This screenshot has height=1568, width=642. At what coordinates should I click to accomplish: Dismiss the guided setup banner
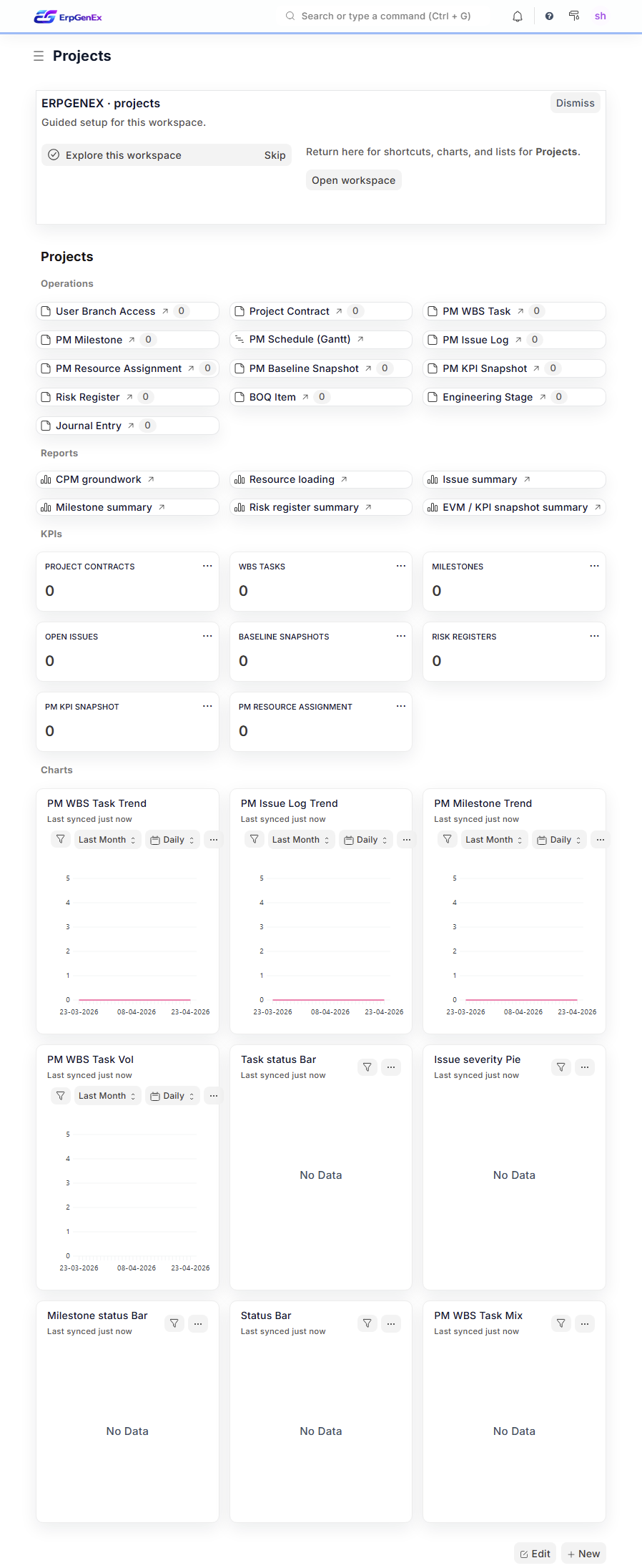click(x=575, y=102)
